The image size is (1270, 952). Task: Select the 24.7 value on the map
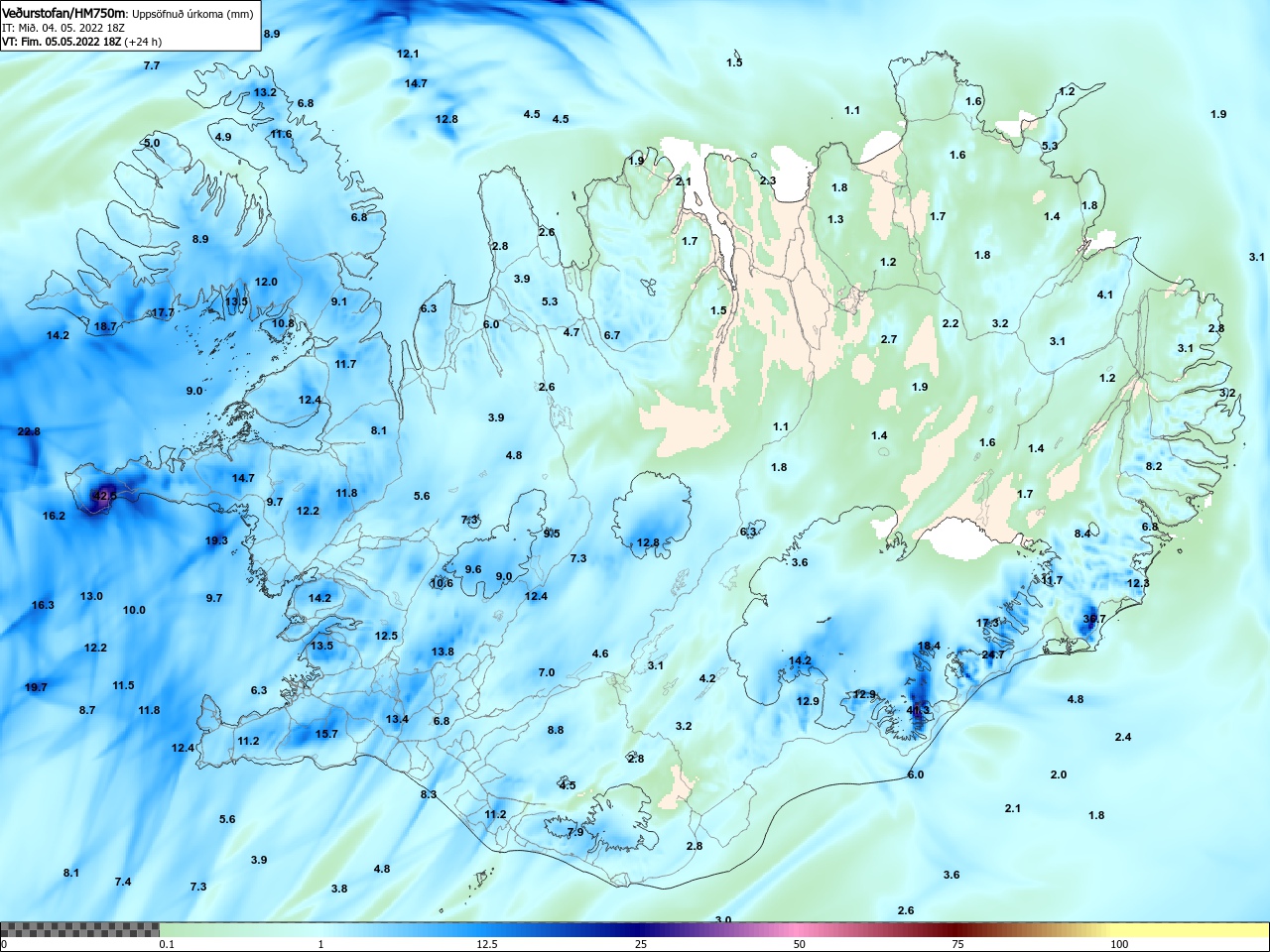tap(993, 654)
